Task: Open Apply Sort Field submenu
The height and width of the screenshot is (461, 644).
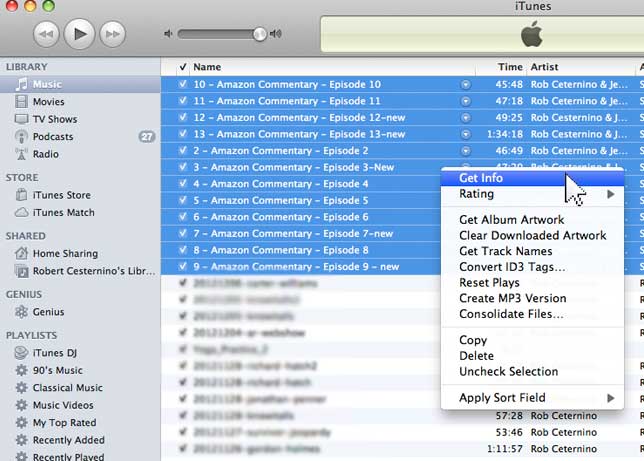Action: click(532, 398)
